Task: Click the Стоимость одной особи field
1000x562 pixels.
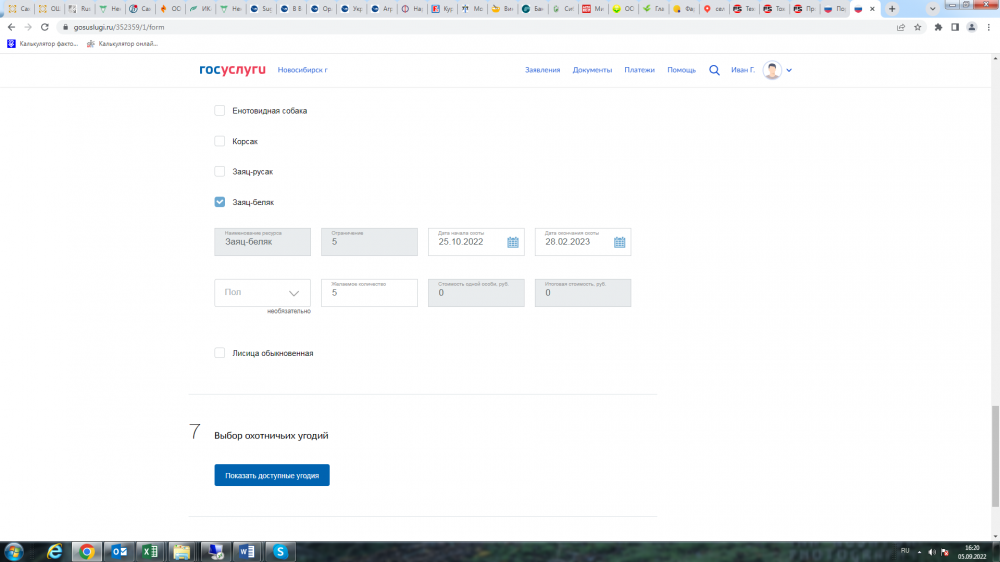Action: (x=476, y=293)
